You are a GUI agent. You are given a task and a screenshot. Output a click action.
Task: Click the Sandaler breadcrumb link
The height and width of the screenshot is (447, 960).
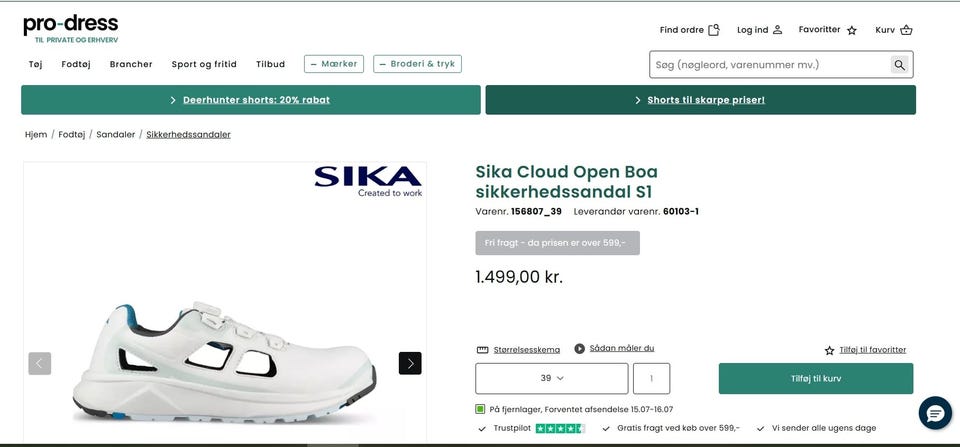pos(116,134)
